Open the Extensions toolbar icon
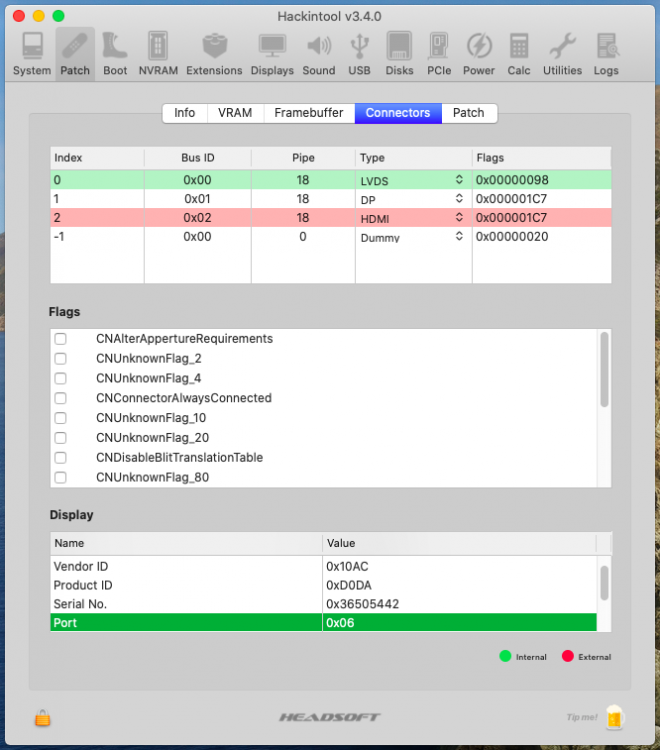 [x=214, y=53]
